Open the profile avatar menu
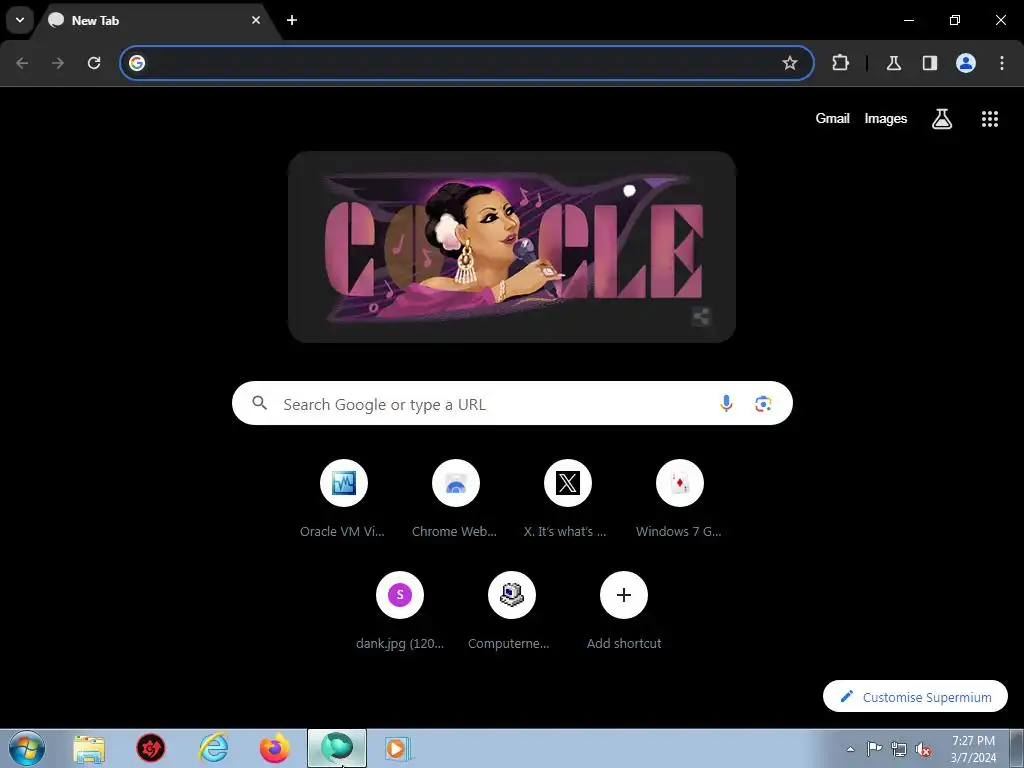This screenshot has height=768, width=1024. pos(966,63)
